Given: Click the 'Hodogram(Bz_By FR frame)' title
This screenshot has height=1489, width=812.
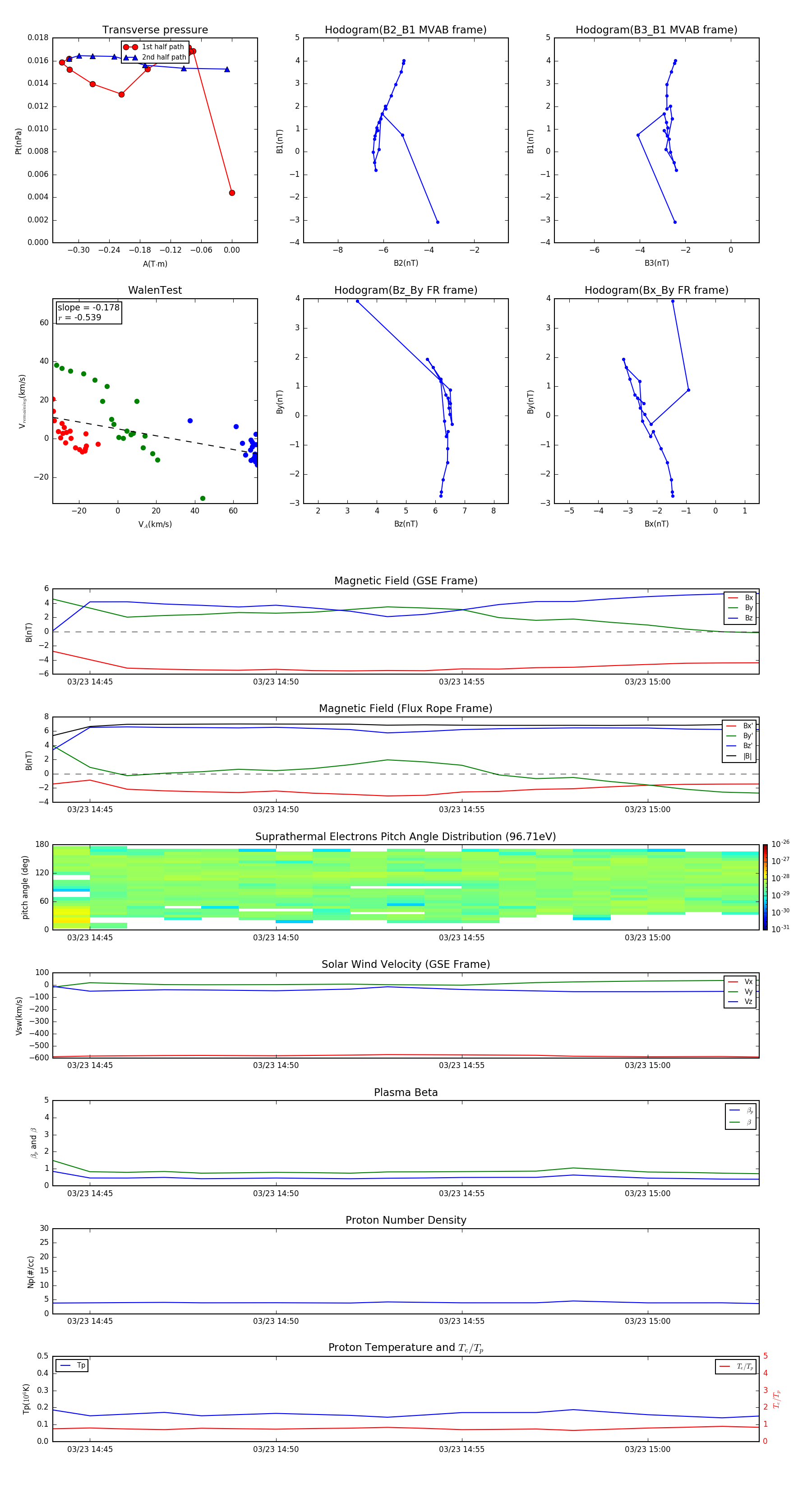Looking at the screenshot, I should [x=406, y=290].
